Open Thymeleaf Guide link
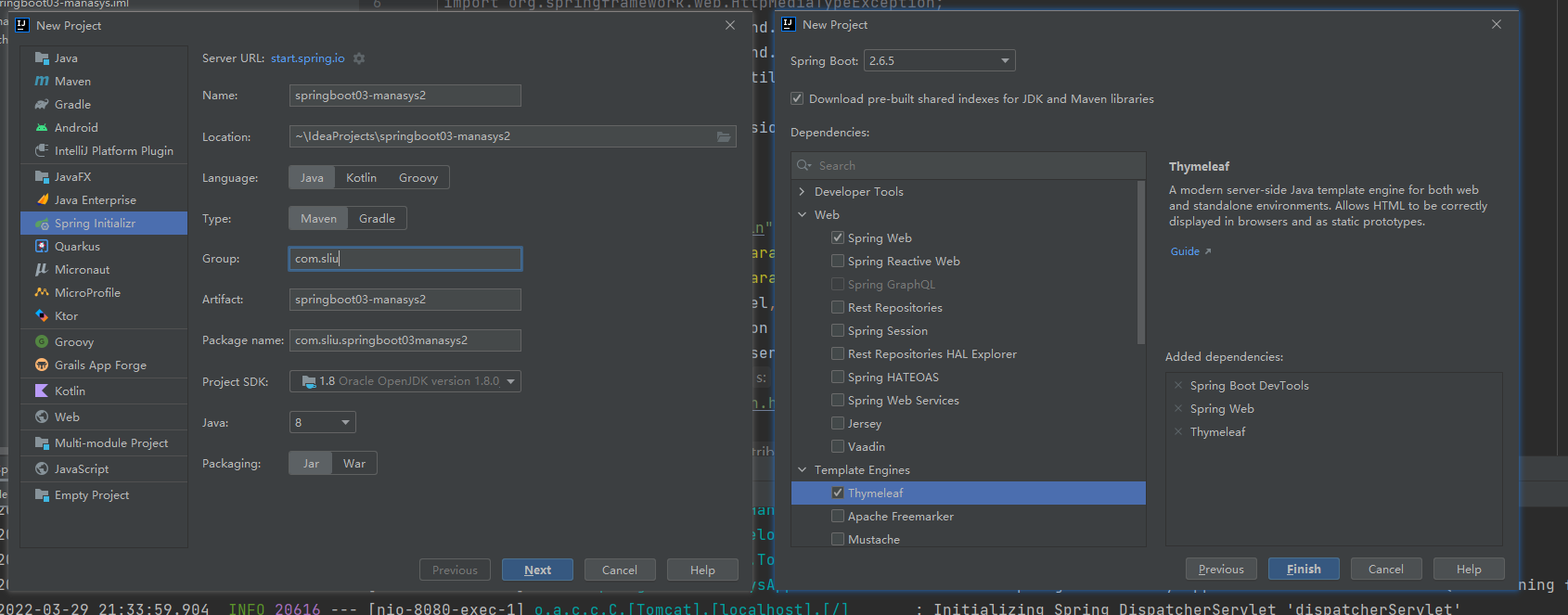This screenshot has height=615, width=1568. (1190, 251)
